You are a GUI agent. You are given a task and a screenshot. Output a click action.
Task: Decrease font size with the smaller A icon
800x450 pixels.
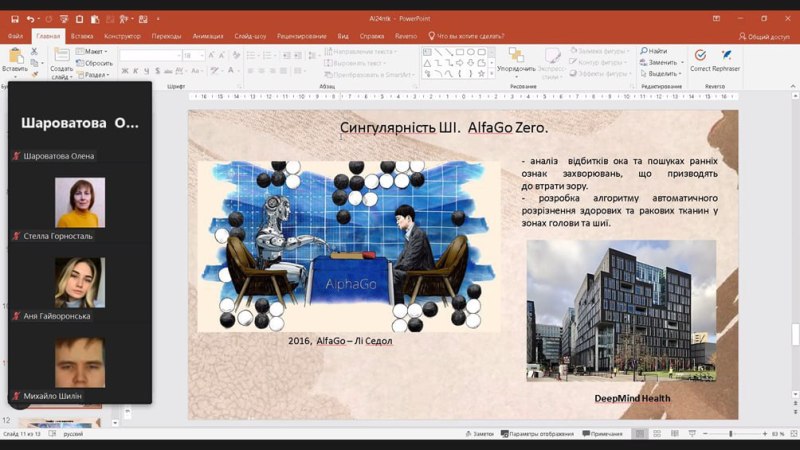(x=222, y=55)
